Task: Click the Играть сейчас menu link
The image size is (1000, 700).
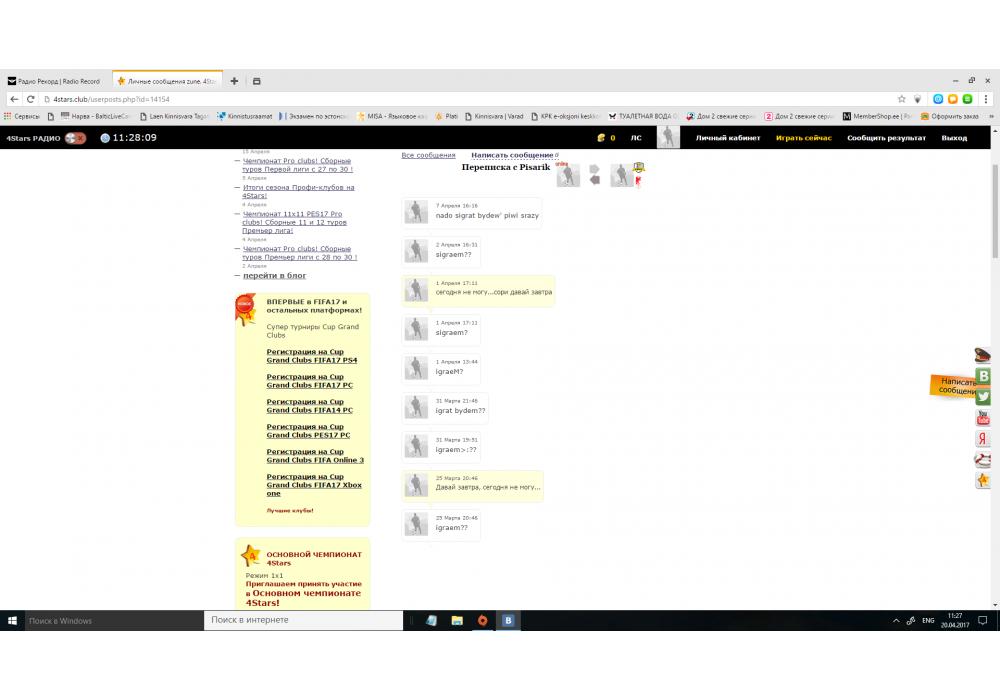Action: coord(803,138)
